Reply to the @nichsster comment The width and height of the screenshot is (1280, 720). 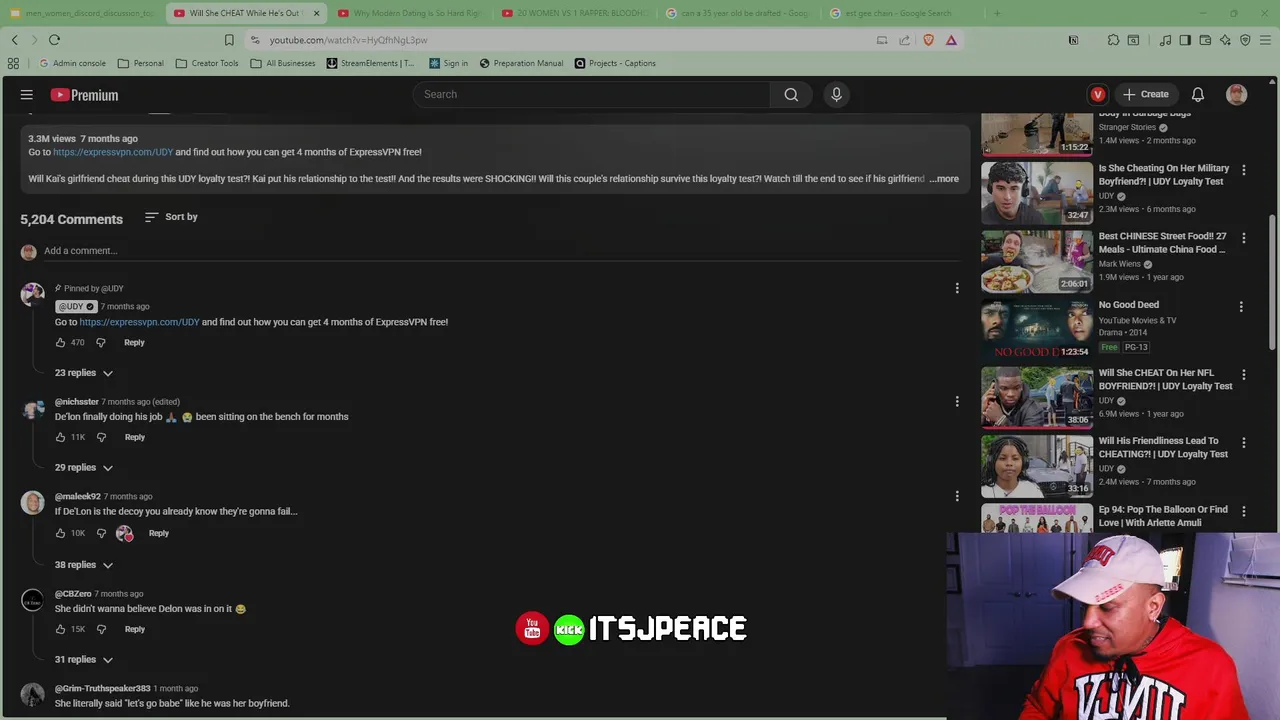pyautogui.click(x=135, y=437)
